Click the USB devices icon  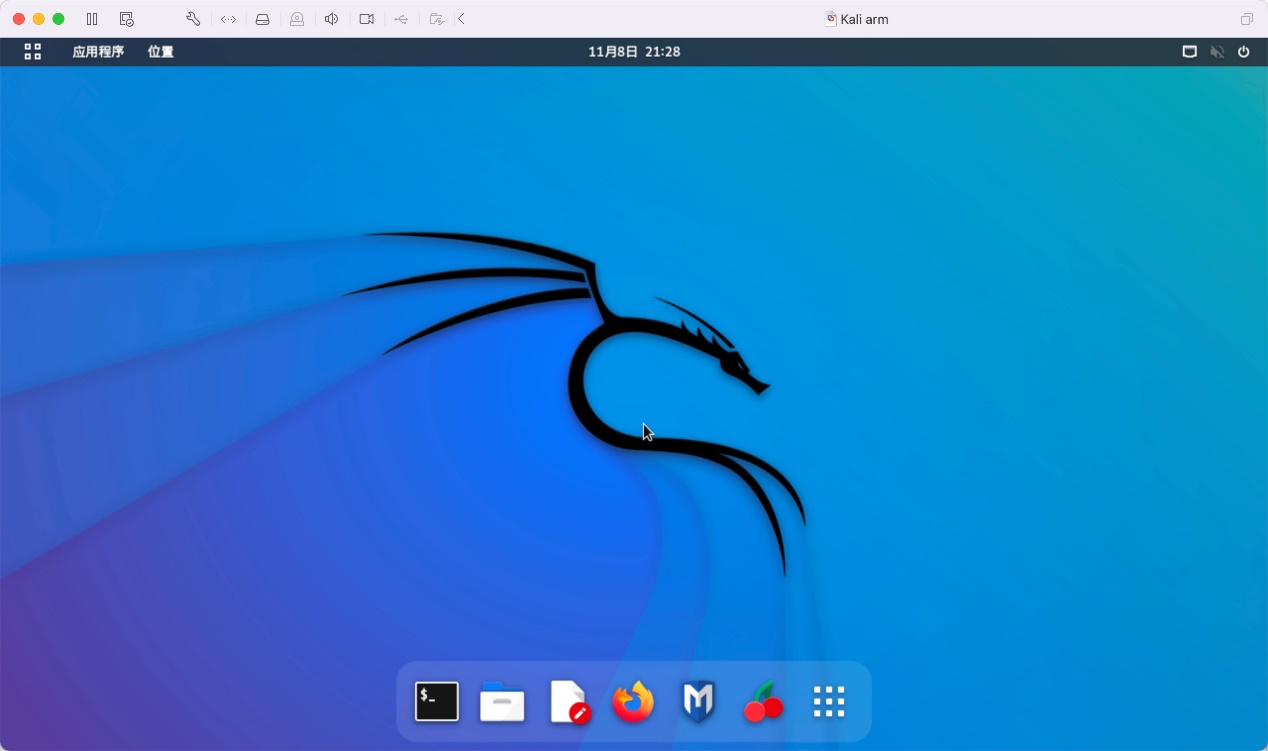coord(401,19)
